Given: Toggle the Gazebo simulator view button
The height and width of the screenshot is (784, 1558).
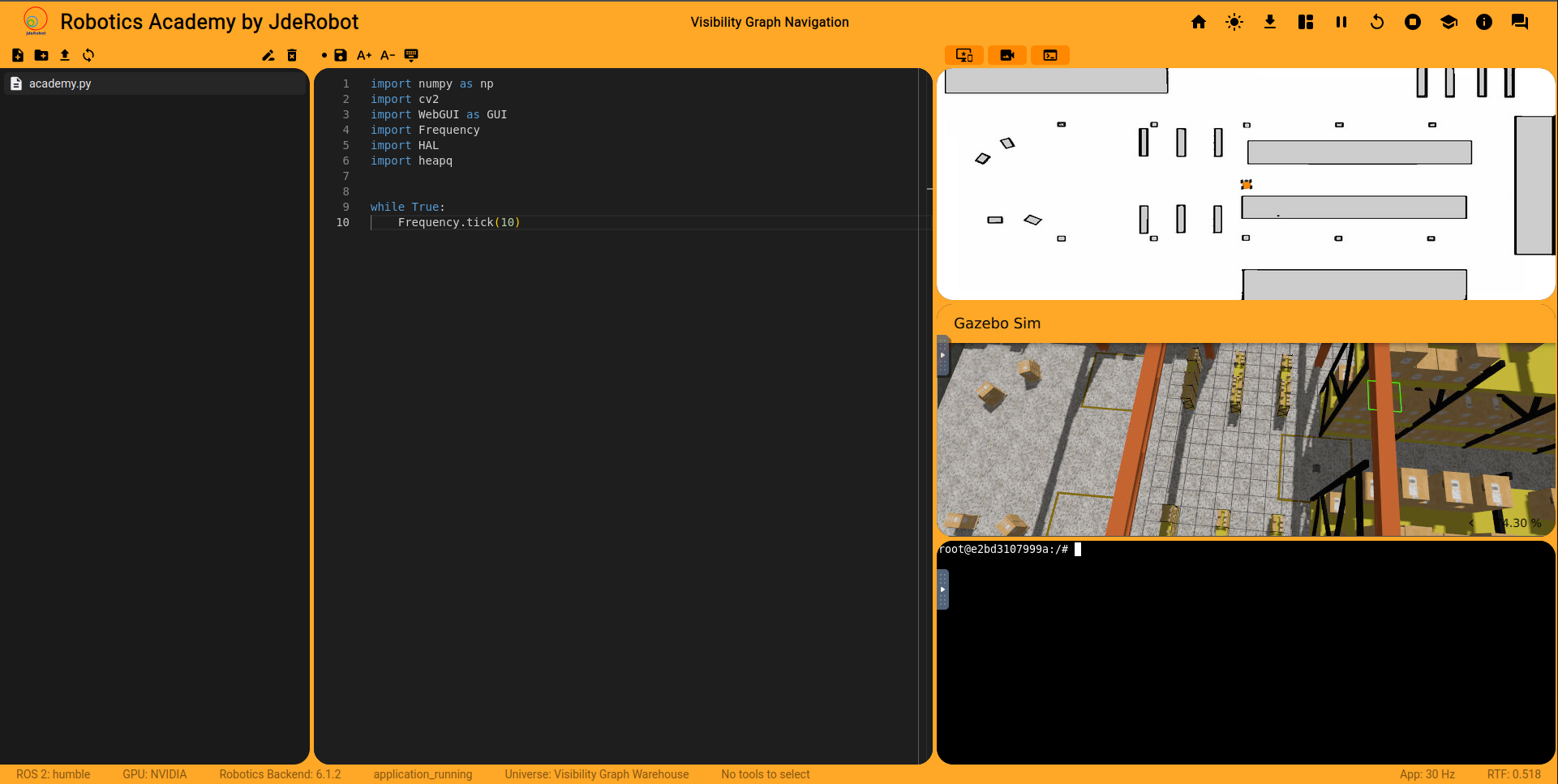Looking at the screenshot, I should point(1006,55).
